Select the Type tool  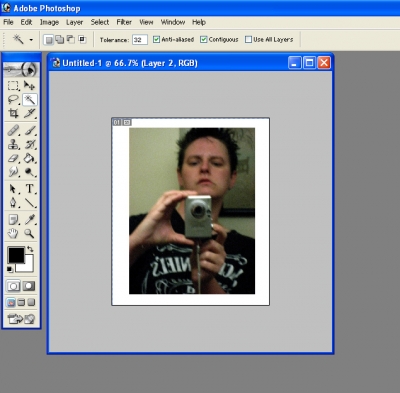(29, 189)
